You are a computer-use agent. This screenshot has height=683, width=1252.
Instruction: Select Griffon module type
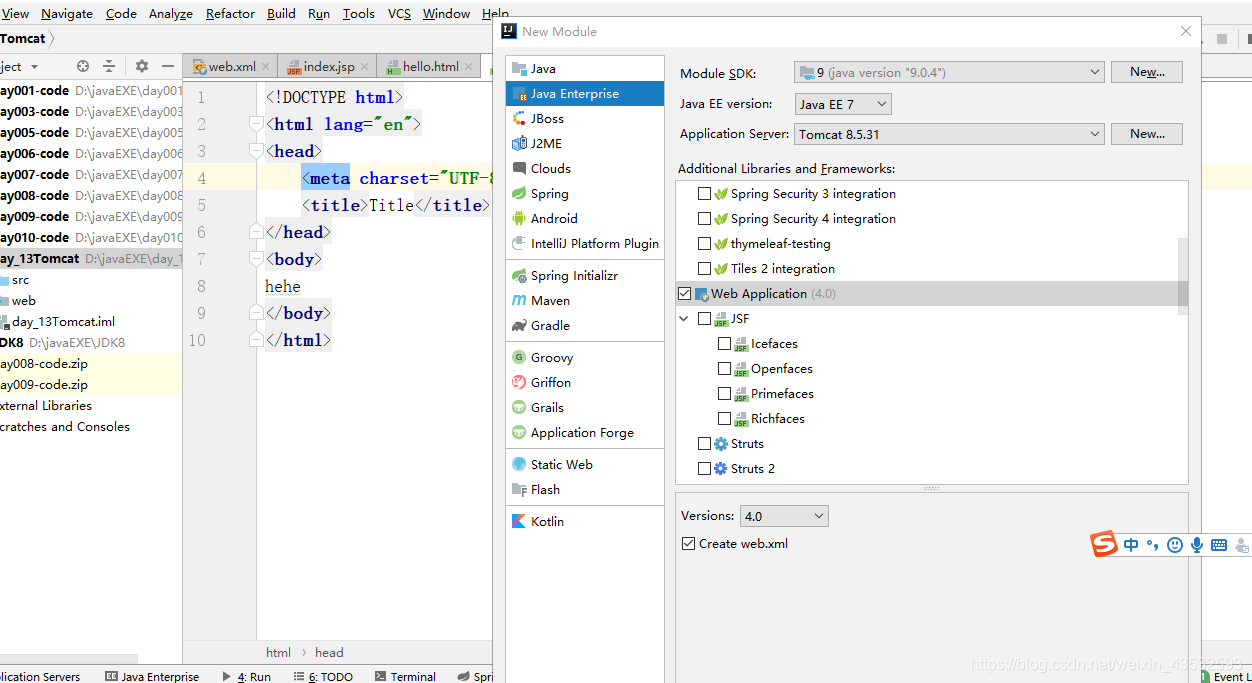584,383
